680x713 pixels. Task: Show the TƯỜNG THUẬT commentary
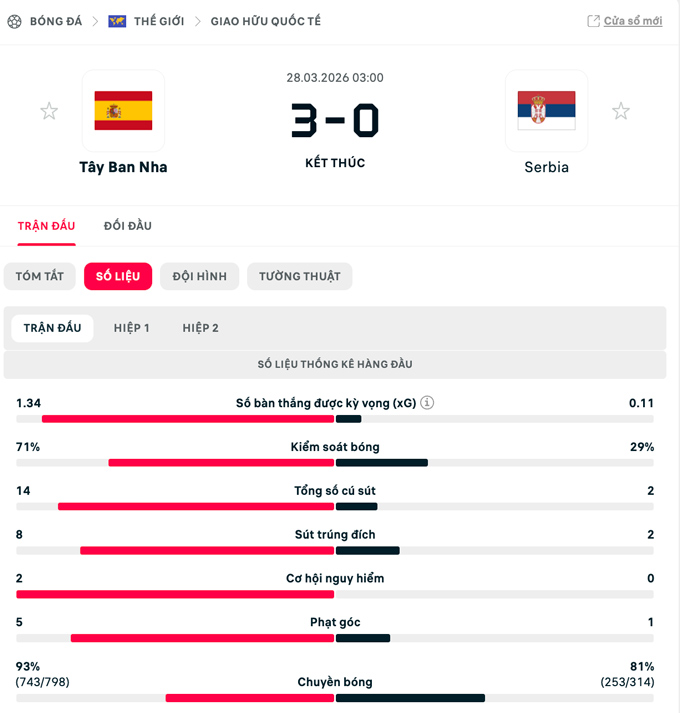click(299, 276)
